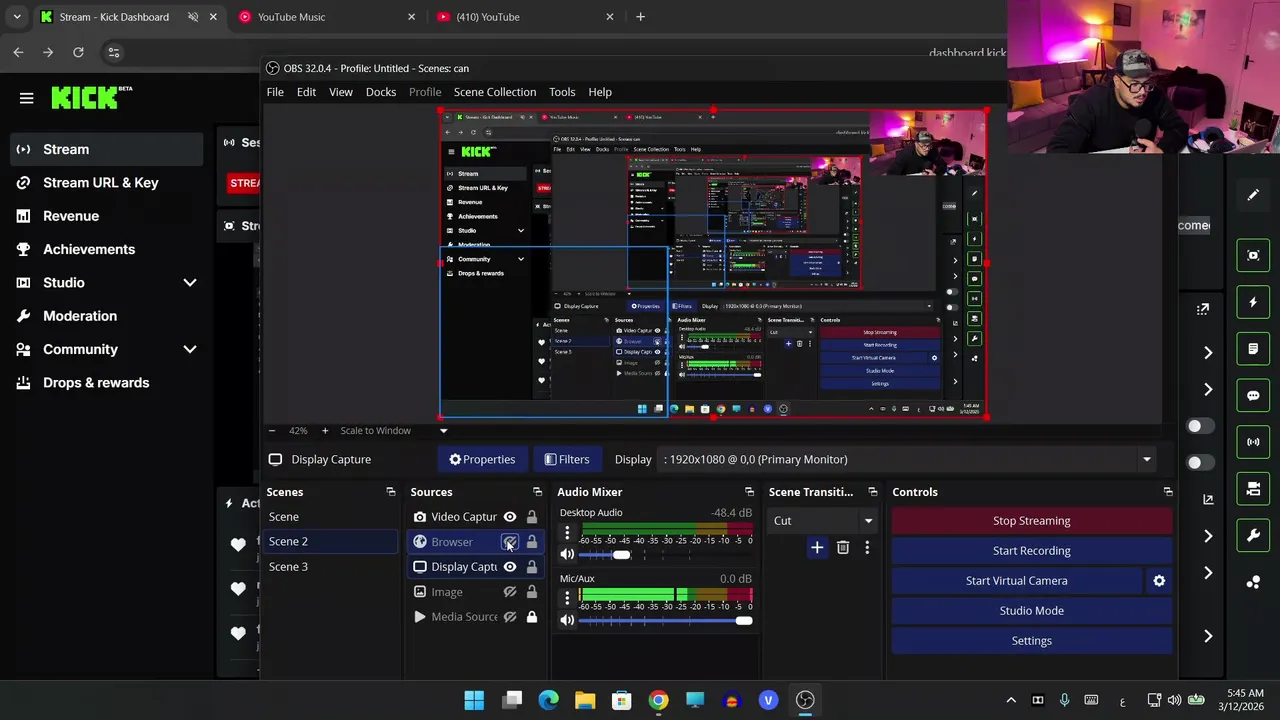Adjust Desktop Audio volume slider
The height and width of the screenshot is (720, 1280).
[620, 555]
